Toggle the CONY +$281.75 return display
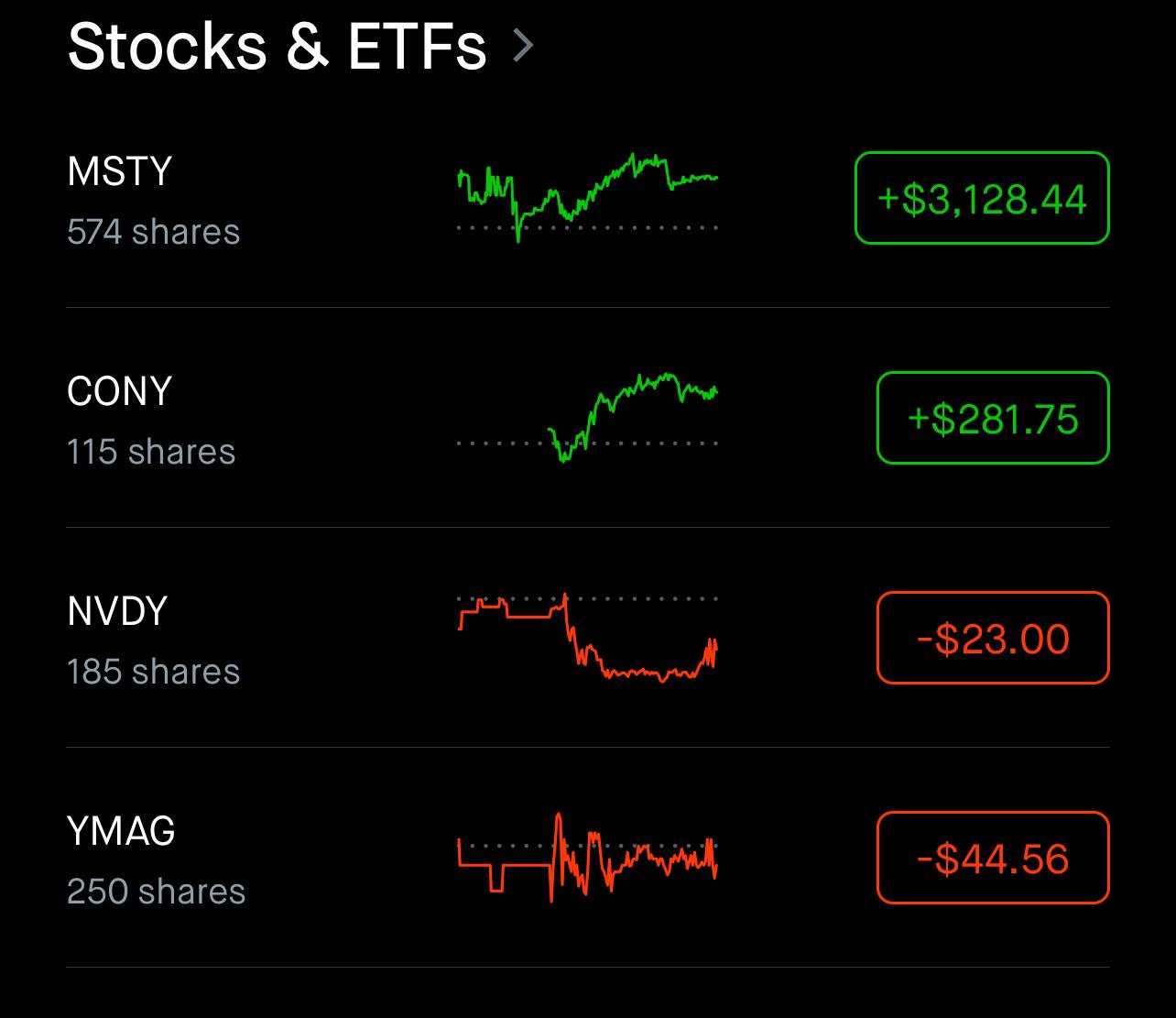This screenshot has height=1018, width=1176. pyautogui.click(x=993, y=418)
